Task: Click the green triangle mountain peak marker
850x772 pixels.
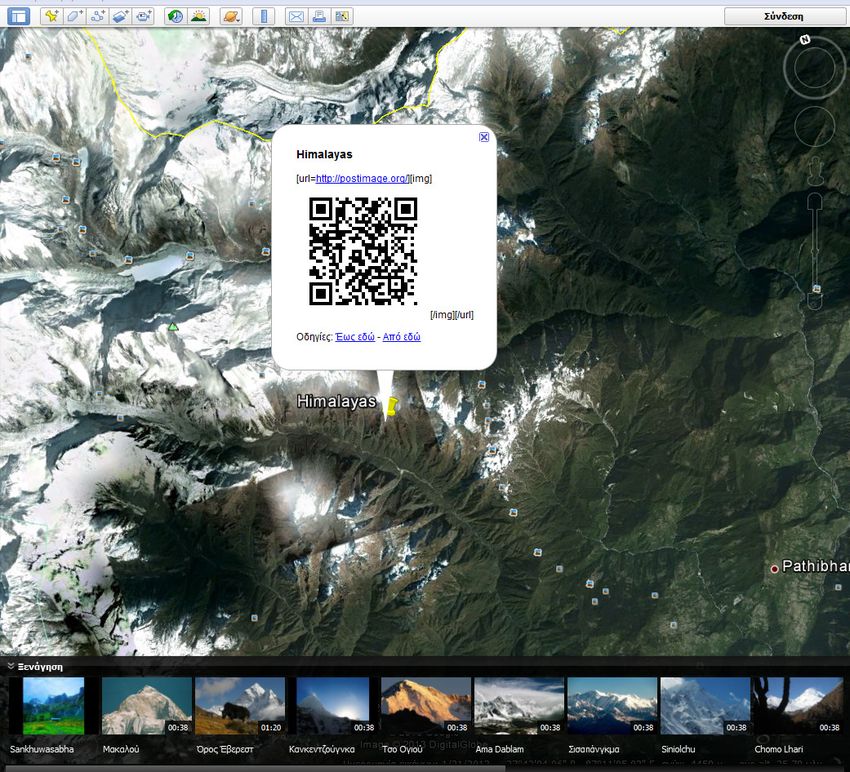Action: coord(172,326)
